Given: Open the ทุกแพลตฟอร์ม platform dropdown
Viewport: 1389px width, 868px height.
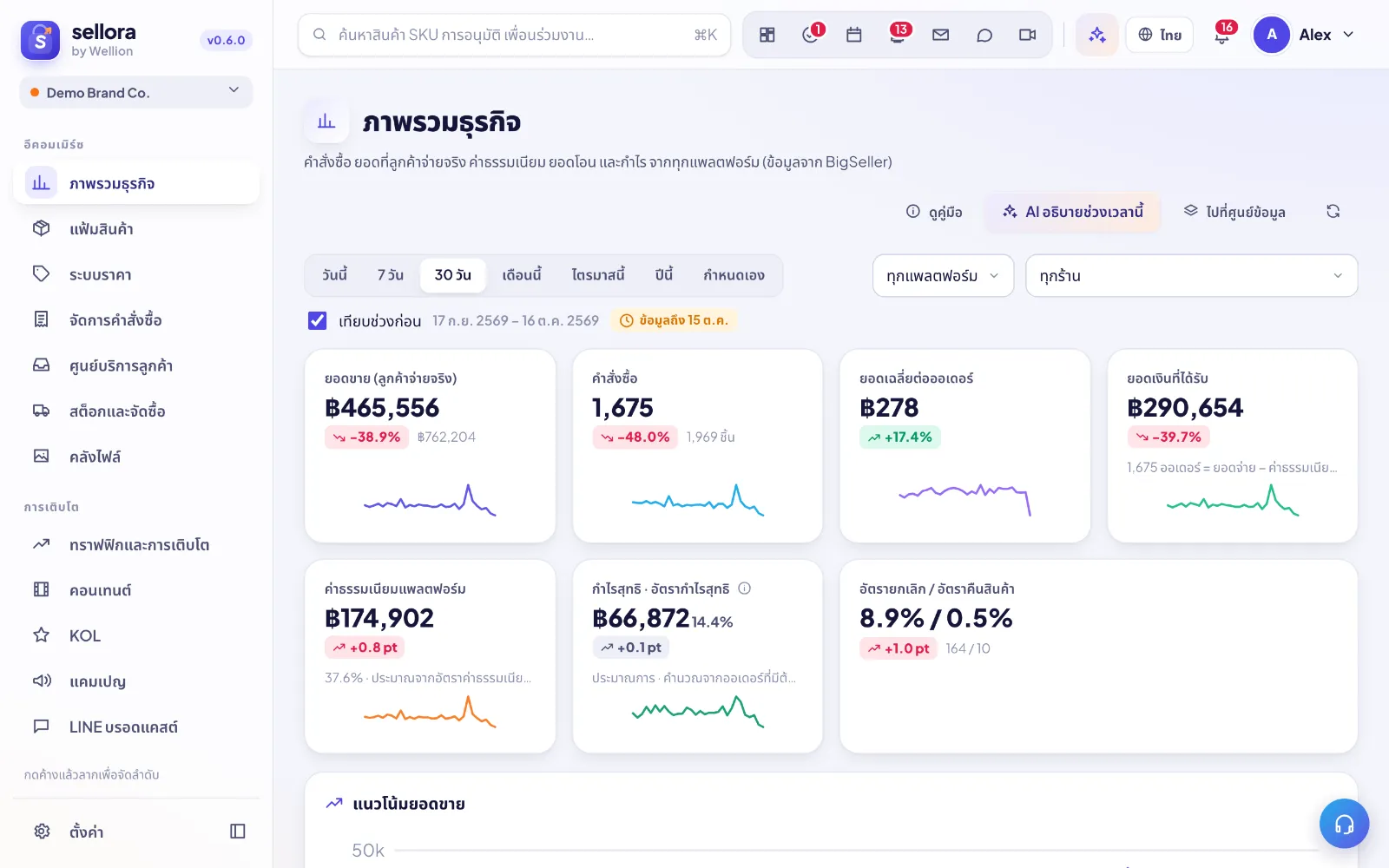Looking at the screenshot, I should coord(943,276).
